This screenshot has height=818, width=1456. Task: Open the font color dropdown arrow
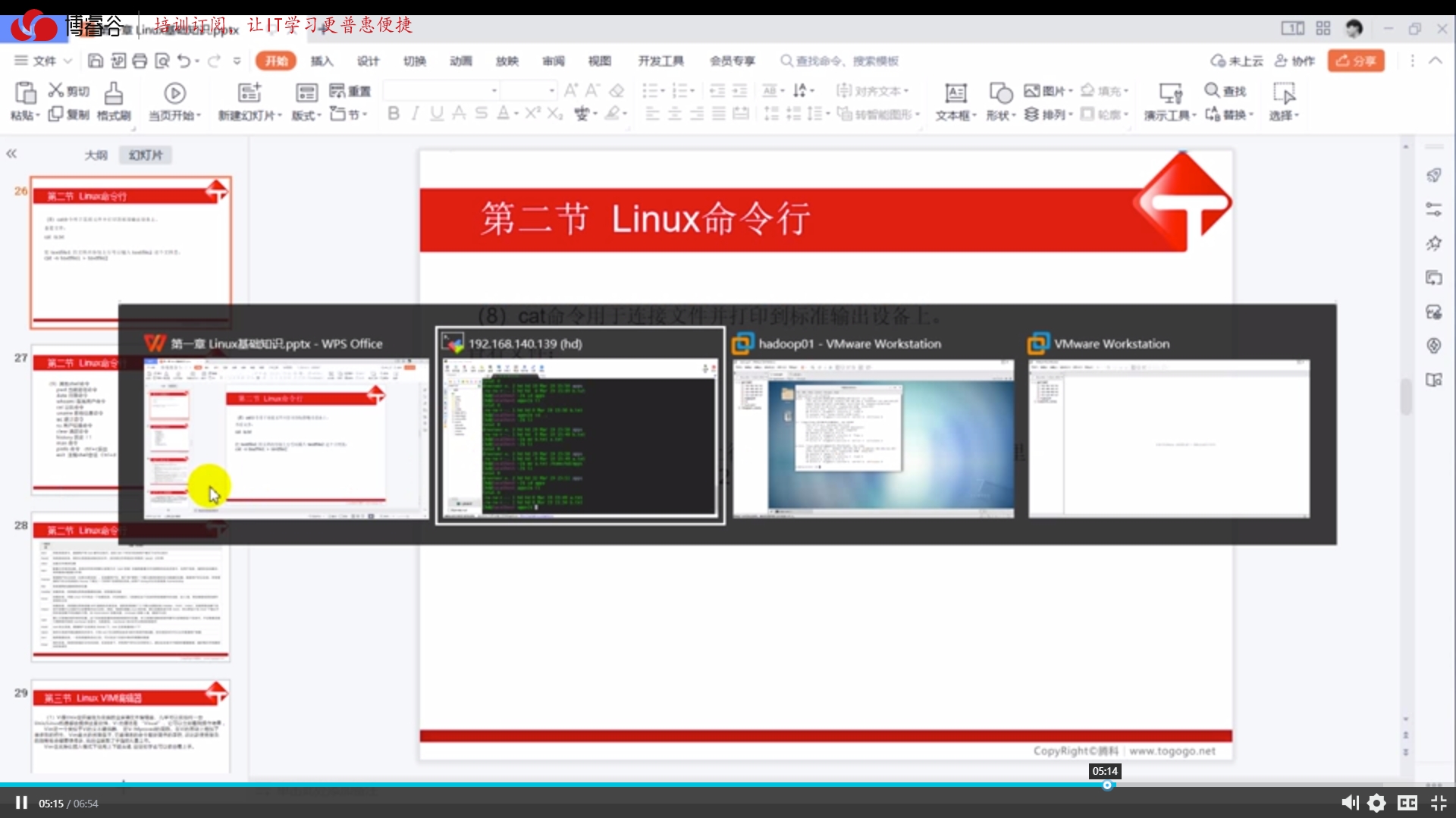point(516,114)
